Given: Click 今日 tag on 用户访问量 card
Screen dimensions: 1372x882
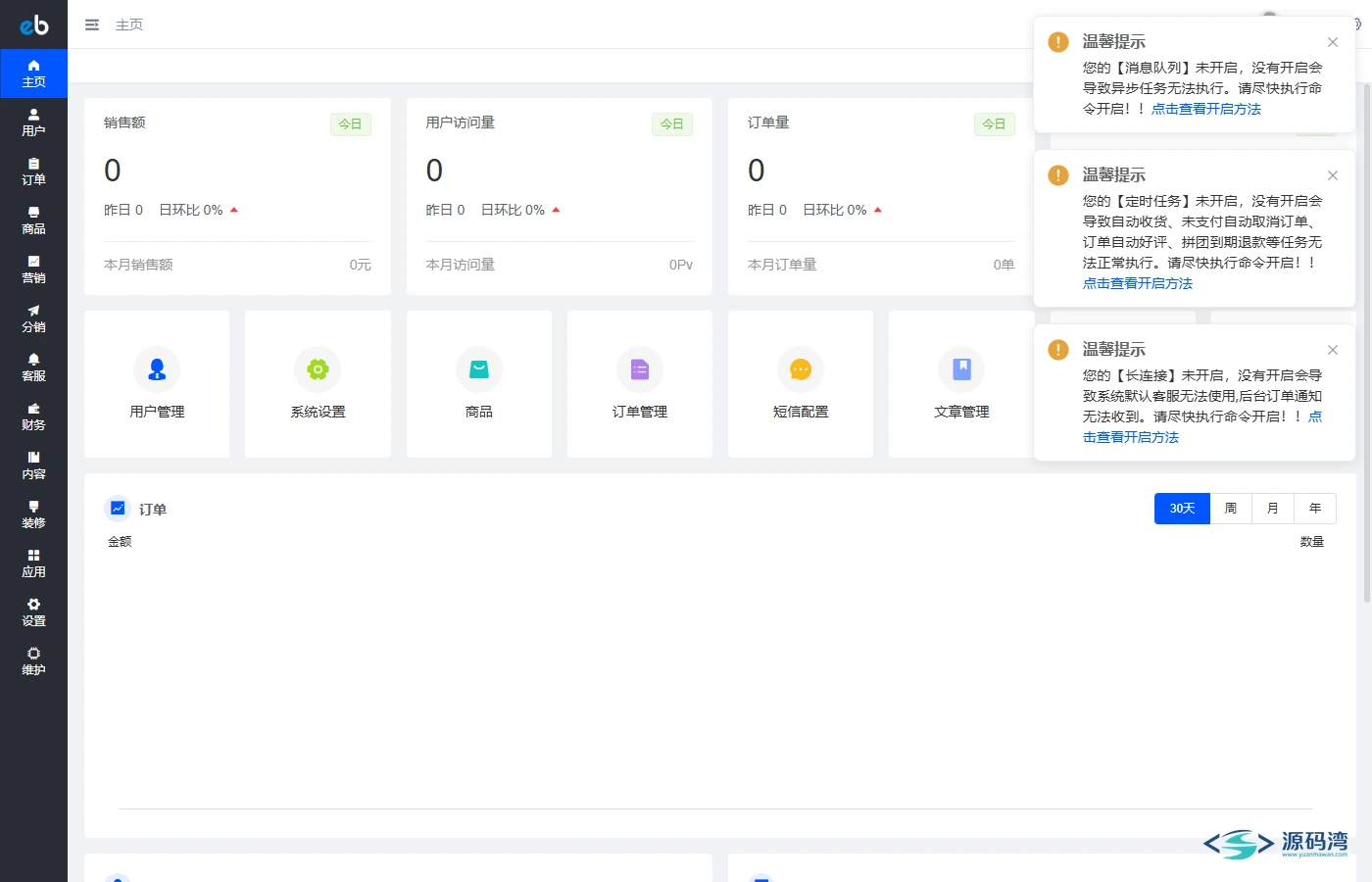Looking at the screenshot, I should tap(672, 124).
